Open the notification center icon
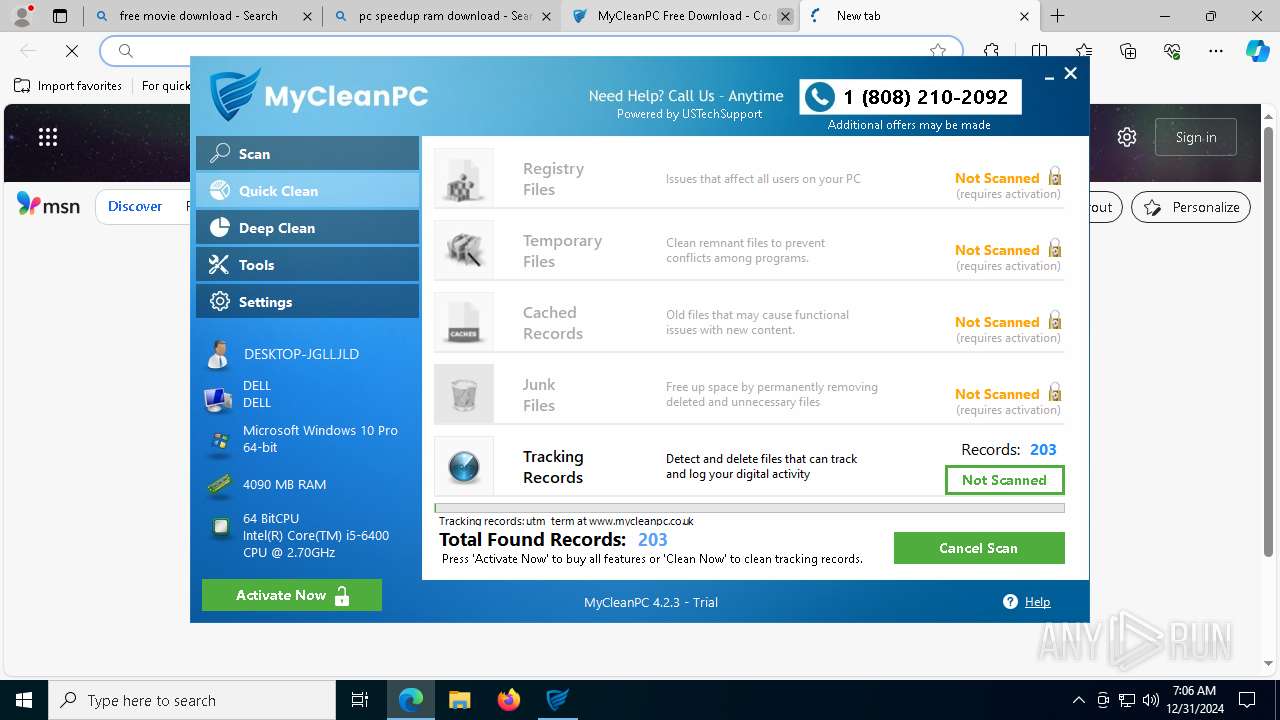The image size is (1280, 720). (x=1247, y=700)
